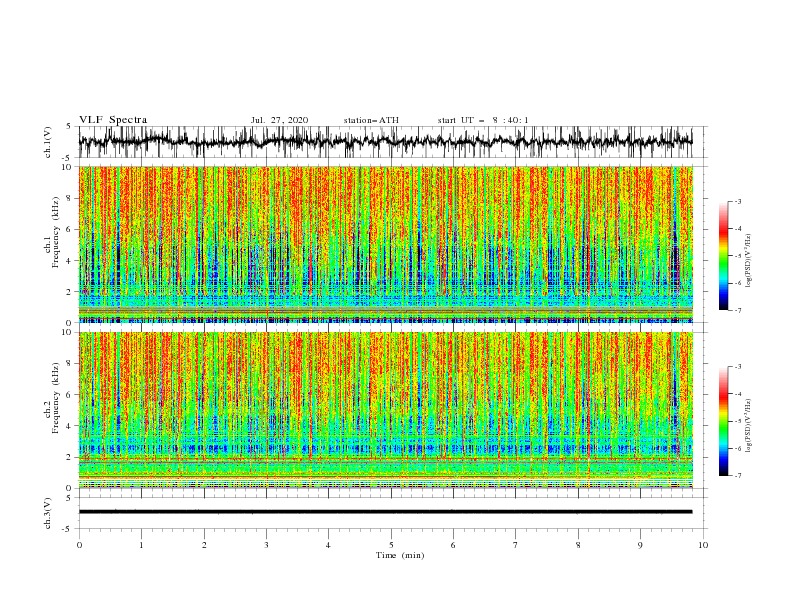Viewport: 792px width, 612px height.
Task: Click the "ch.3(V)" waveform axis label
Action: (x=48, y=513)
